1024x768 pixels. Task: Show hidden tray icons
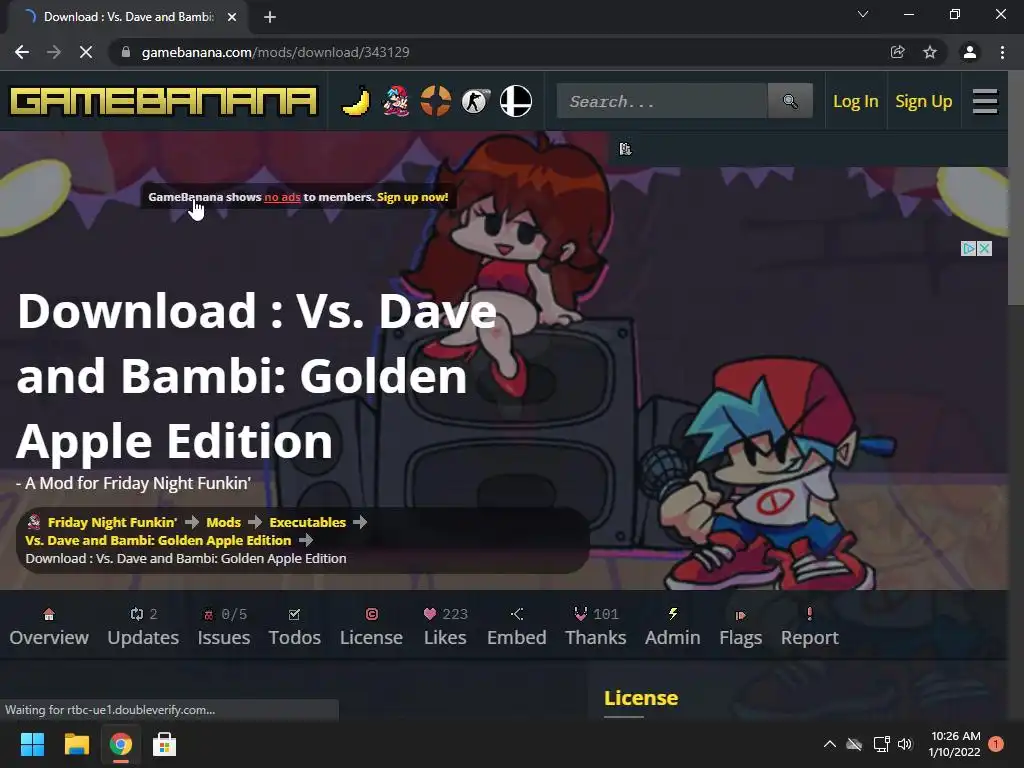pyautogui.click(x=829, y=744)
